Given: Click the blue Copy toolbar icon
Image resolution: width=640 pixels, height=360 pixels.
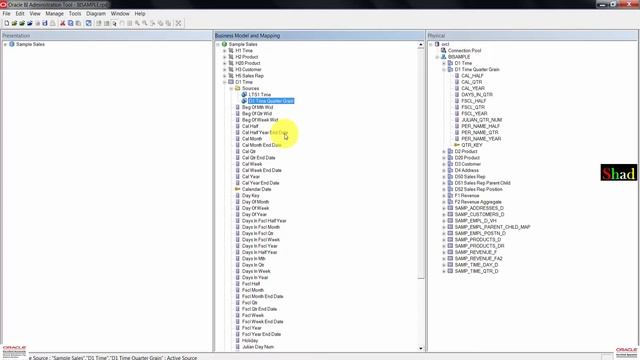Looking at the screenshot, I should click(x=70, y=23).
